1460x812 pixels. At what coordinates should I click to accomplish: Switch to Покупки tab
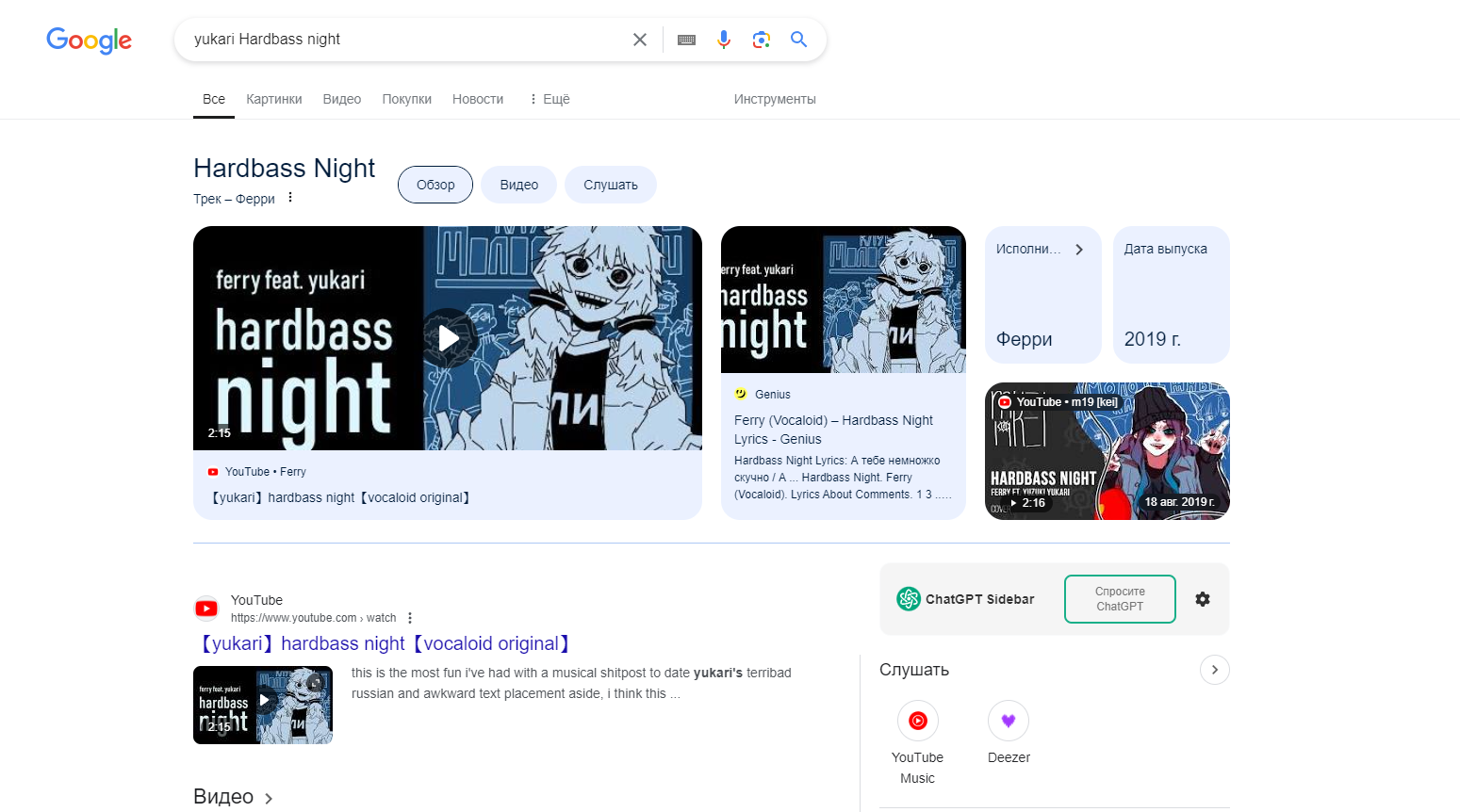[x=407, y=99]
